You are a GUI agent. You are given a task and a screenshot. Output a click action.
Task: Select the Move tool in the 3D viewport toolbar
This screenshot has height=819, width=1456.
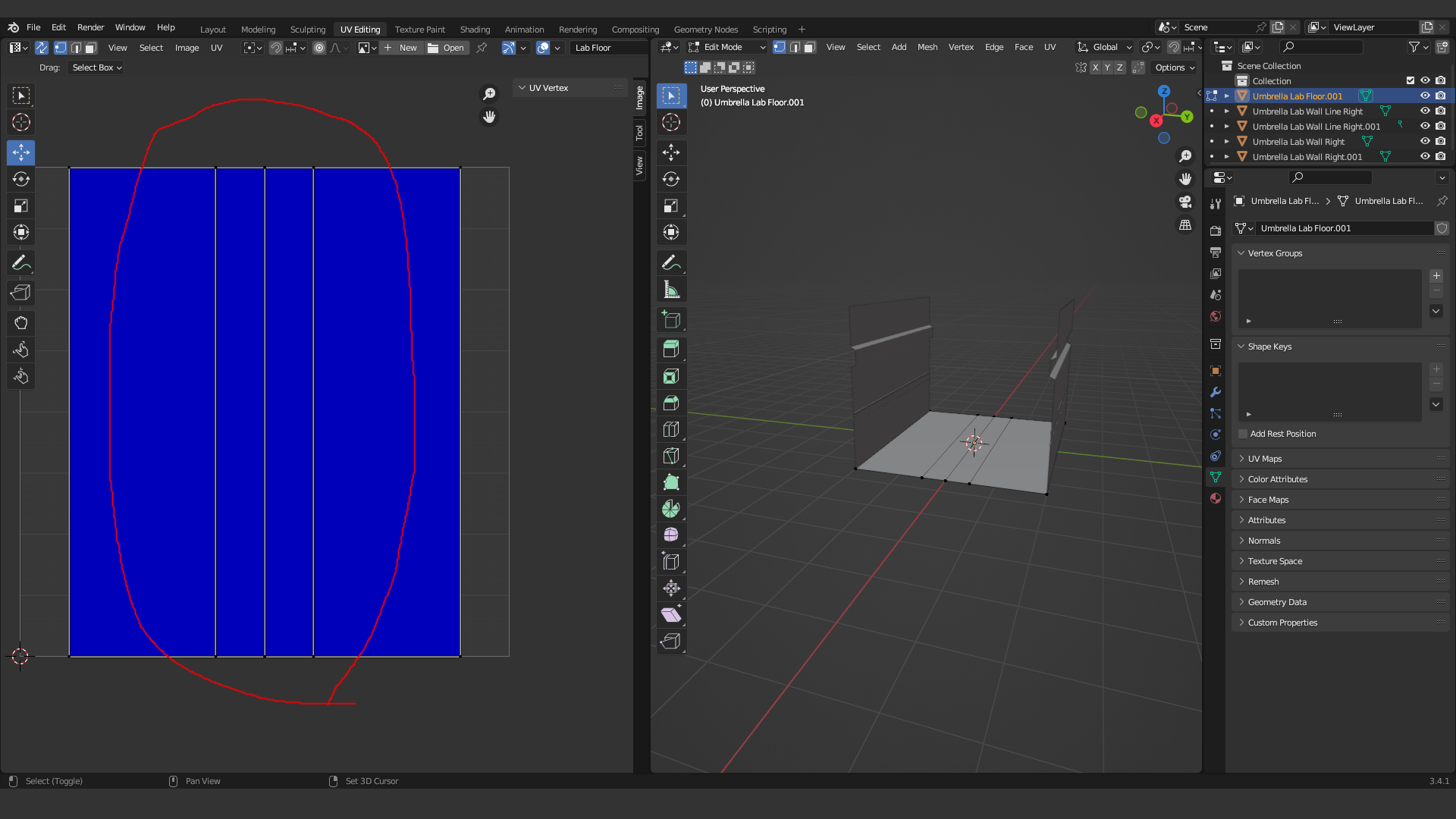(x=671, y=152)
